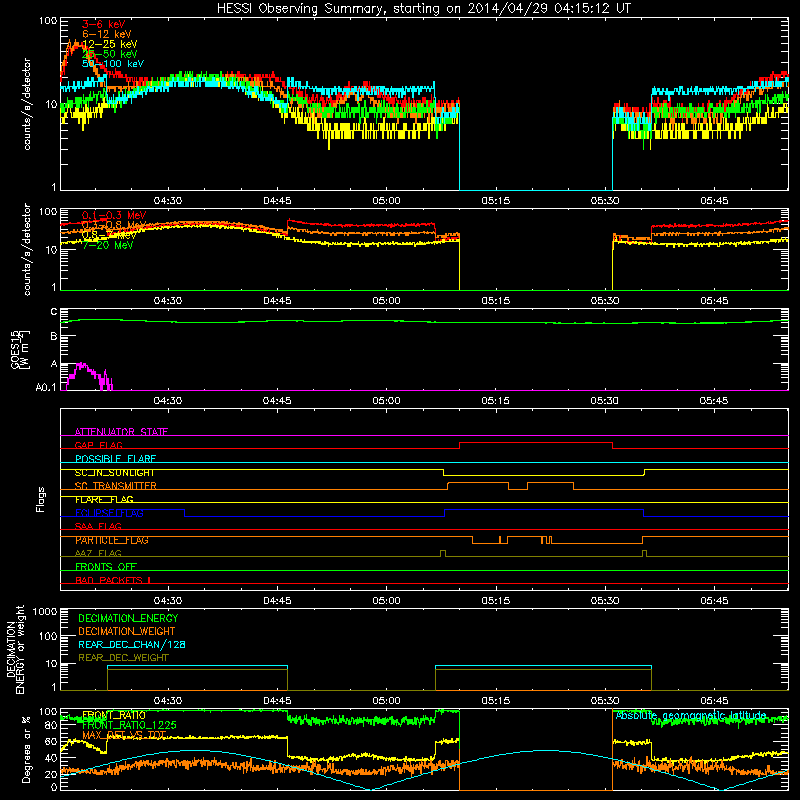Viewport: 800px width, 800px height.
Task: Choose the 50-100 keV legend label
Action: coord(113,64)
